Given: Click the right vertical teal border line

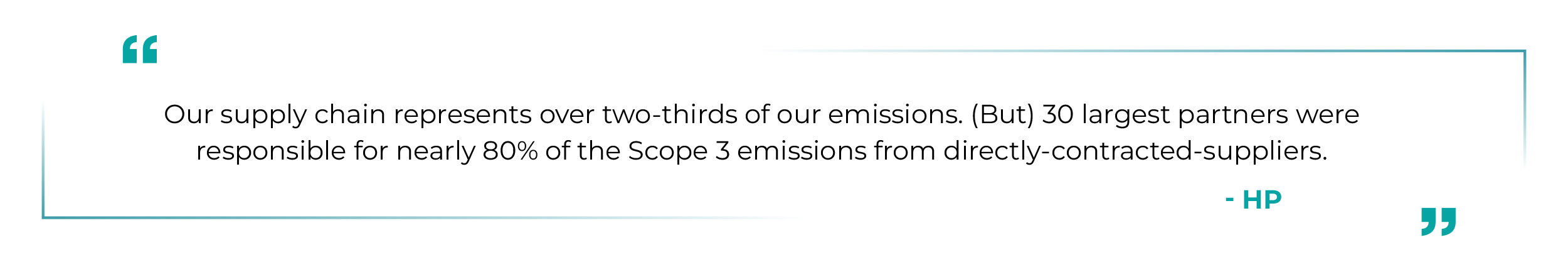Looking at the screenshot, I should [1525, 108].
